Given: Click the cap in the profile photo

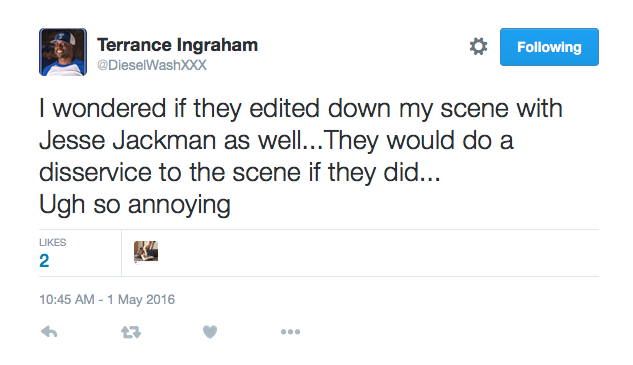Looking at the screenshot, I should tap(63, 38).
